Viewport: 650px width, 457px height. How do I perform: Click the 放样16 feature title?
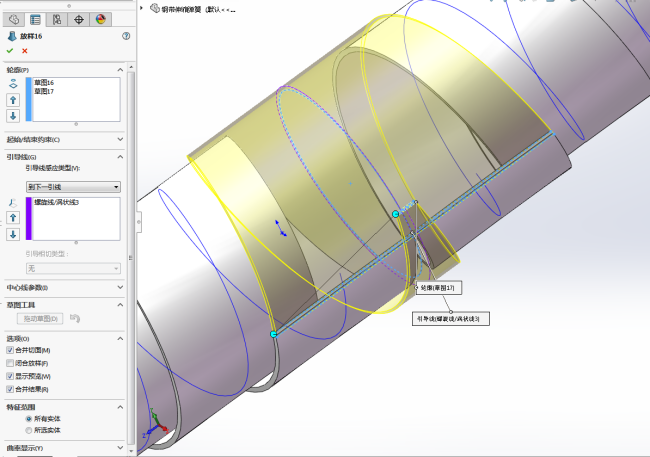point(31,36)
